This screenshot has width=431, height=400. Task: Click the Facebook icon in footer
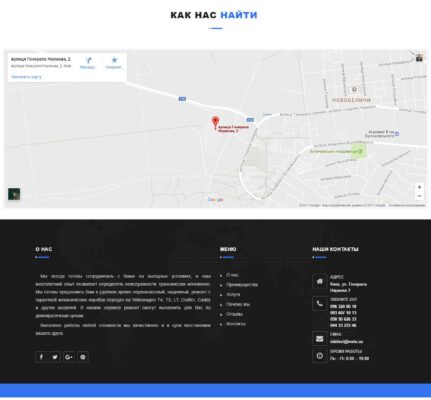click(41, 357)
